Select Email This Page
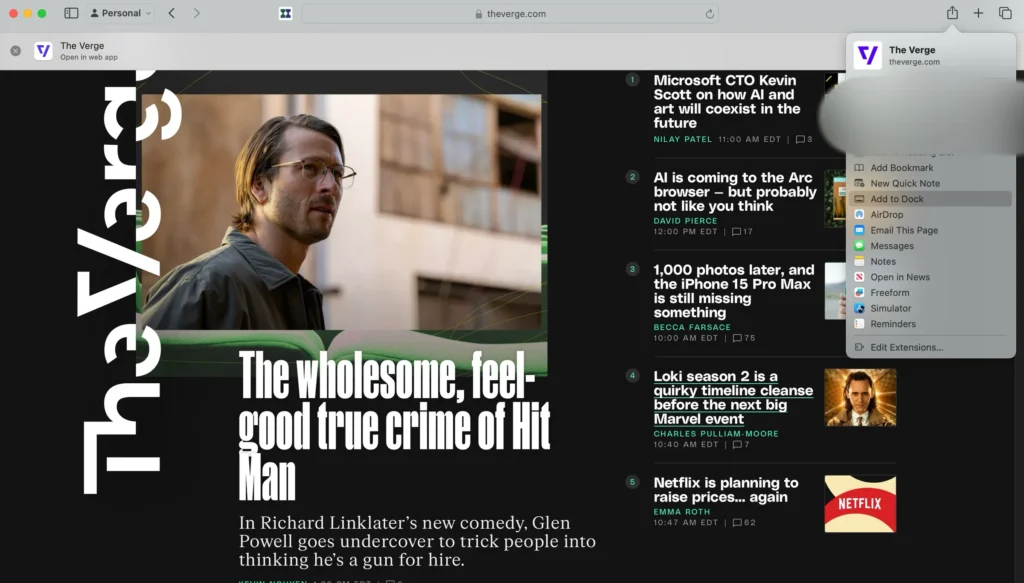The height and width of the screenshot is (583, 1024). pyautogui.click(x=904, y=230)
